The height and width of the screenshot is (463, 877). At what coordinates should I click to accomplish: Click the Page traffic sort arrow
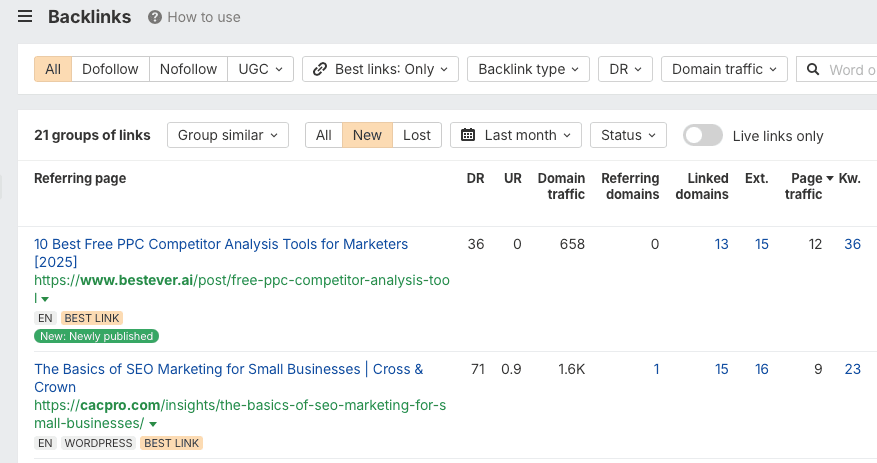(x=829, y=179)
